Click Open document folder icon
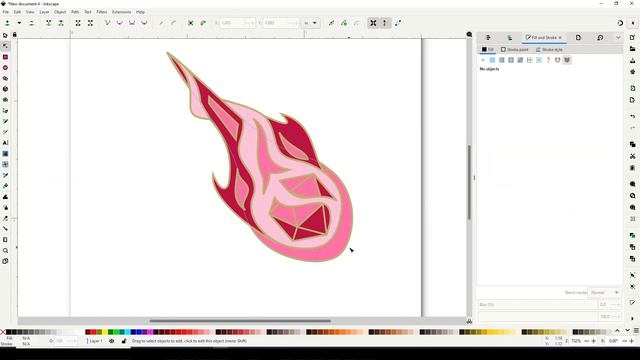 click(633, 49)
